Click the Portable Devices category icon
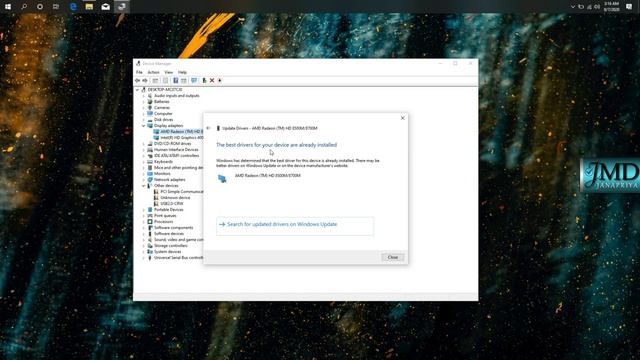The width and height of the screenshot is (640, 360). [x=150, y=209]
